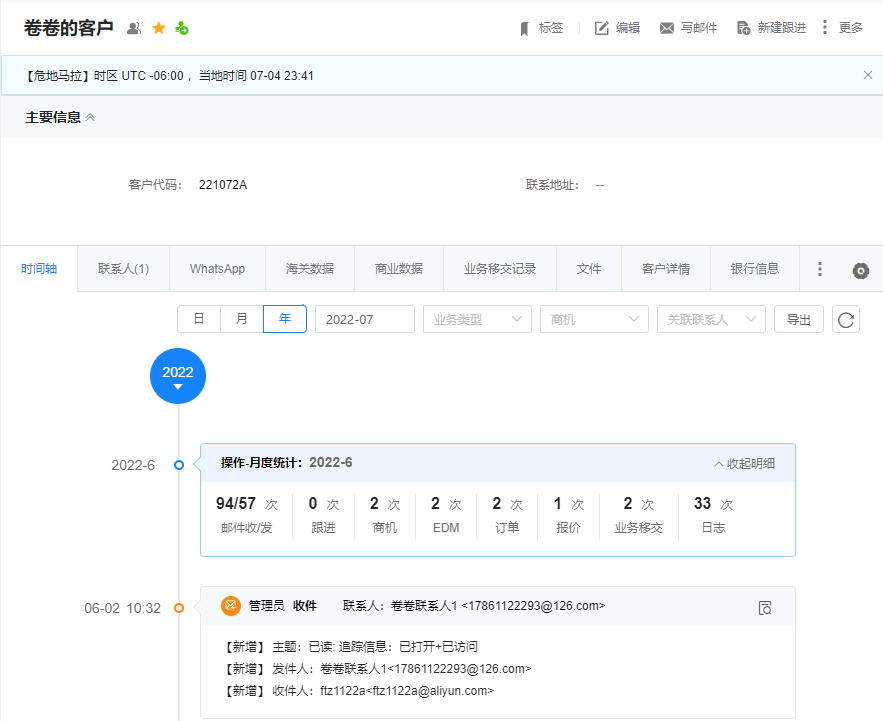Open the WhatsApp tab
The image size is (883, 721).
217,269
